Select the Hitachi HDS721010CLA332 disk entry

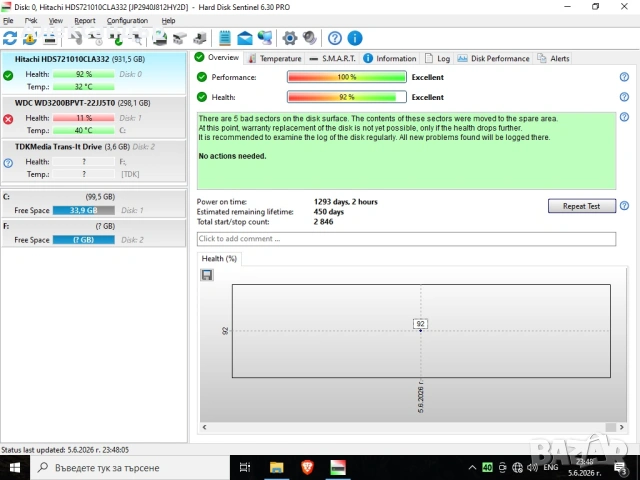(x=93, y=73)
